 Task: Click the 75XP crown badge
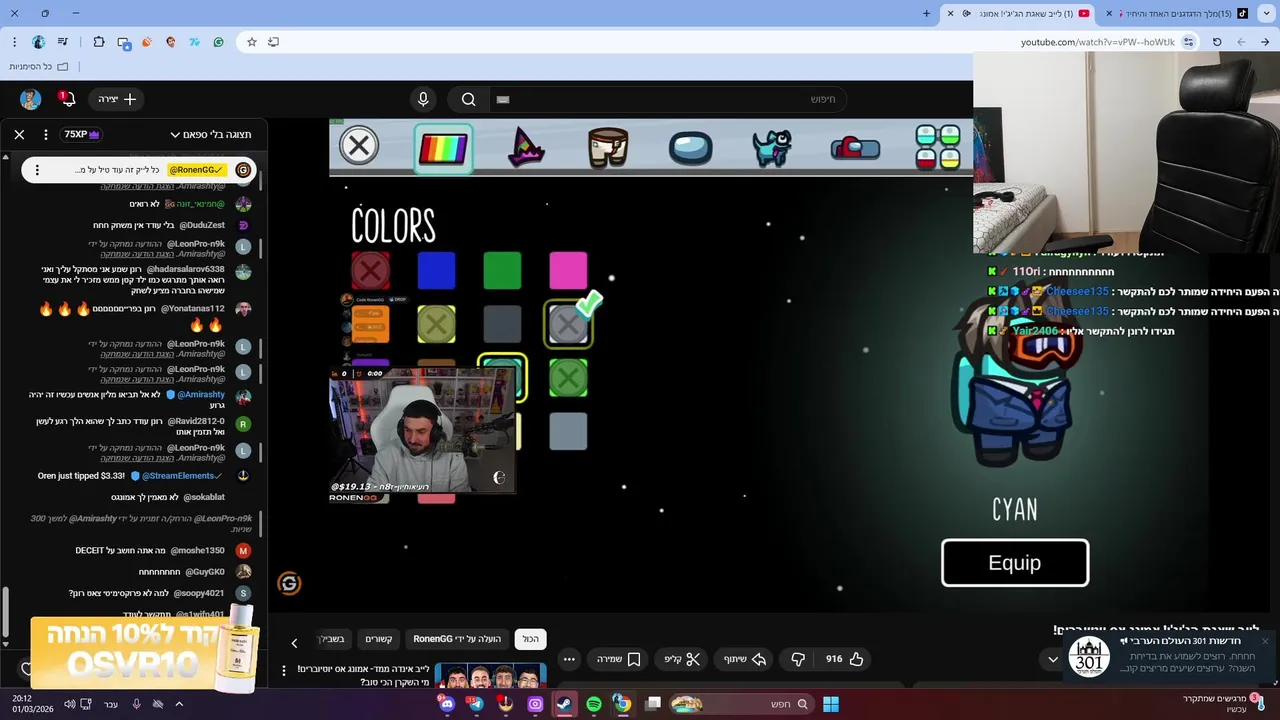tap(81, 134)
